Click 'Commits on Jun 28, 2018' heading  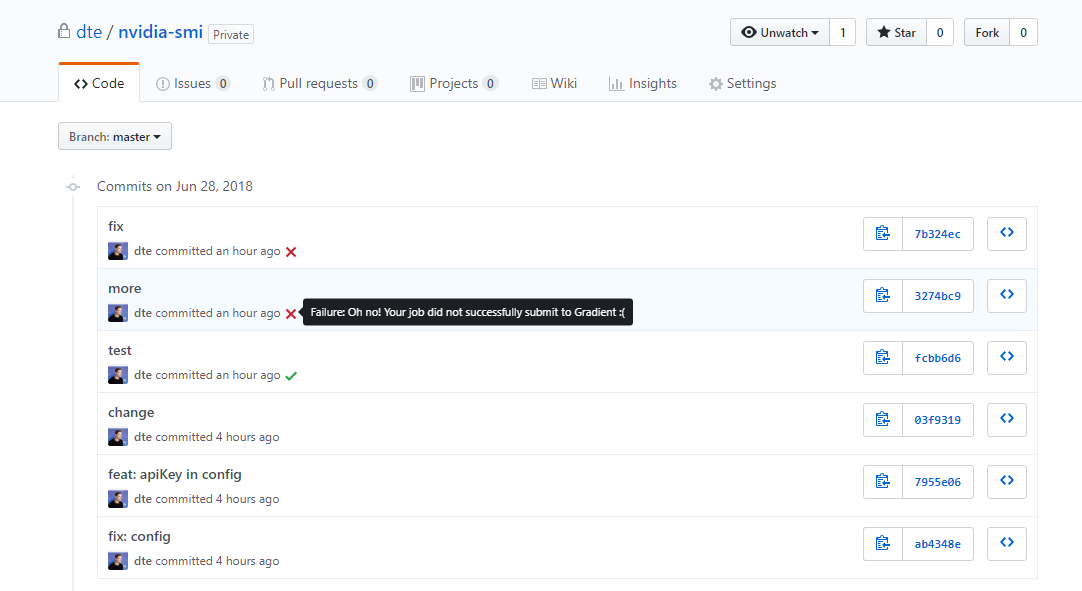point(175,186)
